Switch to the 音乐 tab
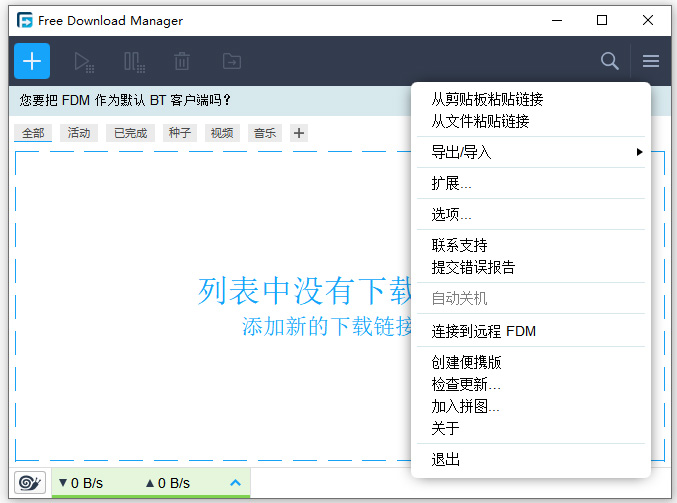 (x=265, y=133)
